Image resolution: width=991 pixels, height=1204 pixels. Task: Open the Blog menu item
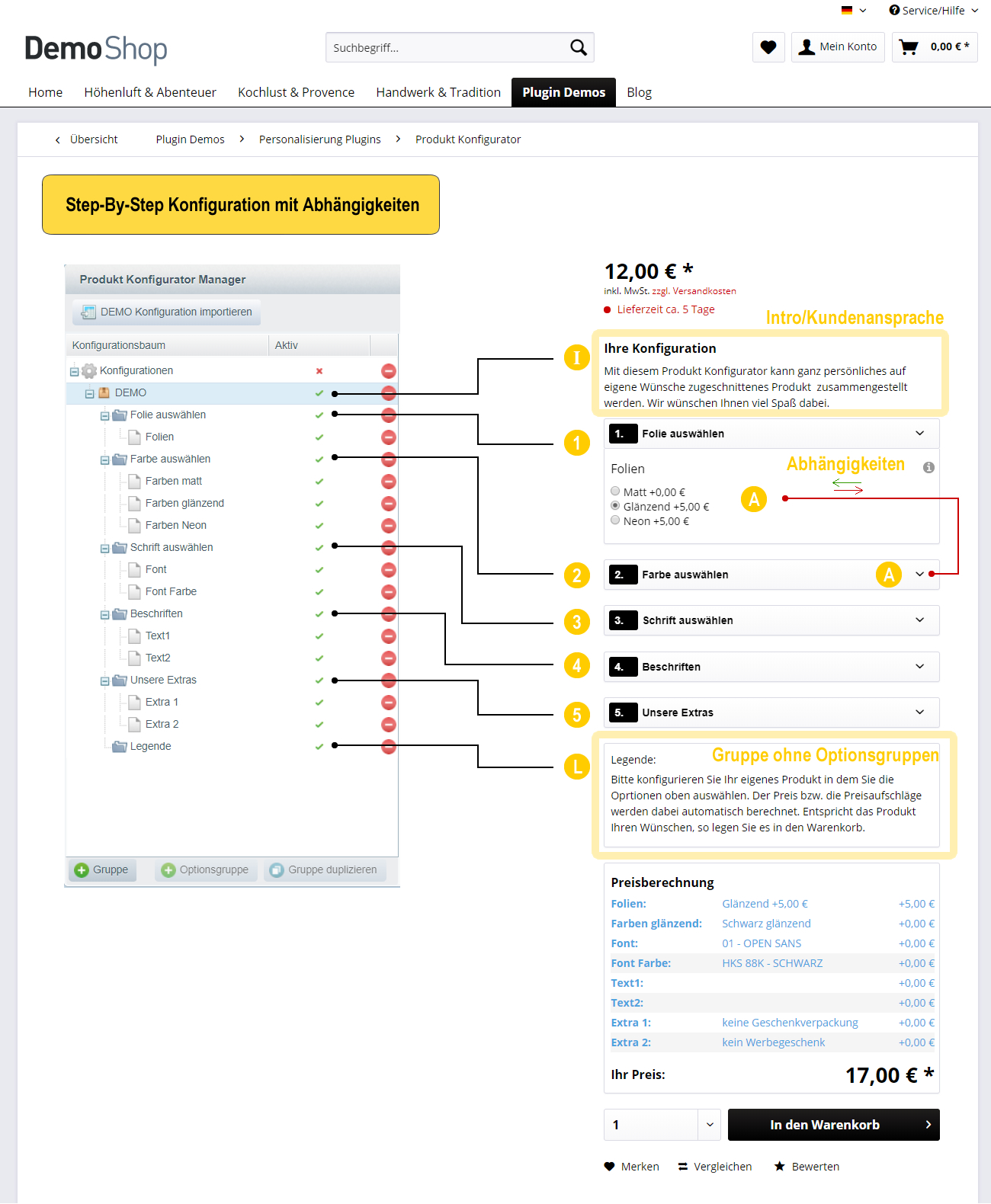click(639, 92)
